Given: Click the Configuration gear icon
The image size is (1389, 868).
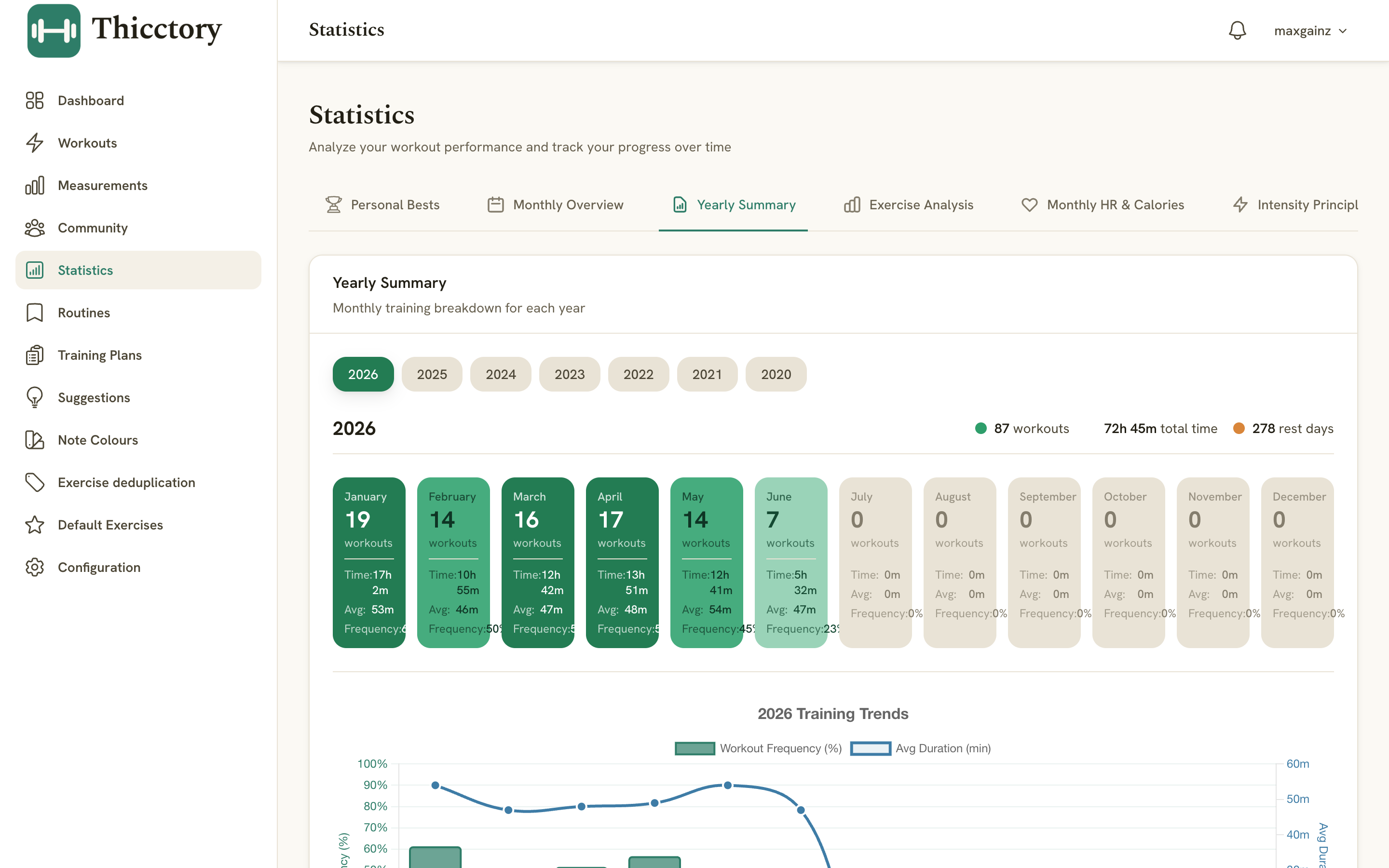Looking at the screenshot, I should tap(34, 567).
